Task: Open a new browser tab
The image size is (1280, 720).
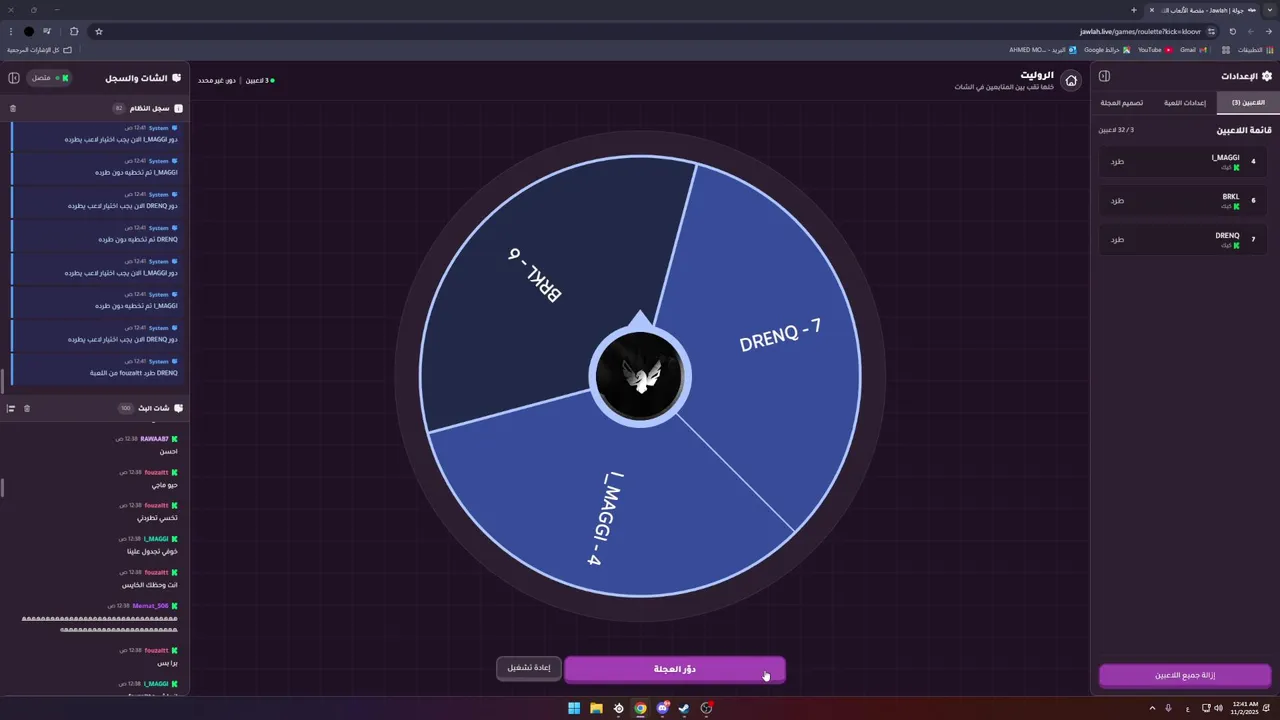Action: pos(1134,10)
